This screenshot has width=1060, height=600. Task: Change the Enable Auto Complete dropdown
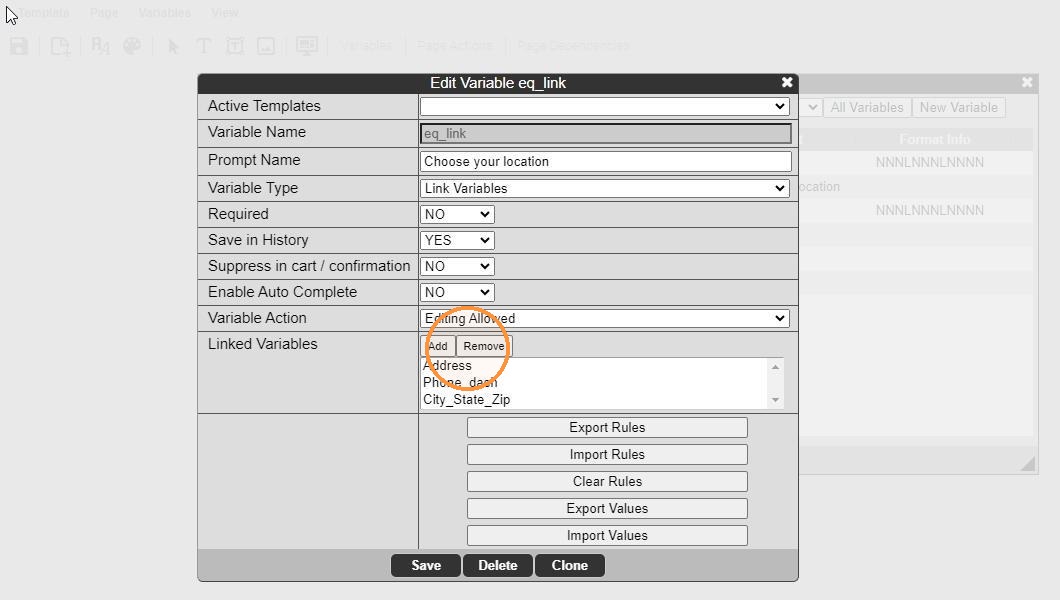[x=457, y=292]
